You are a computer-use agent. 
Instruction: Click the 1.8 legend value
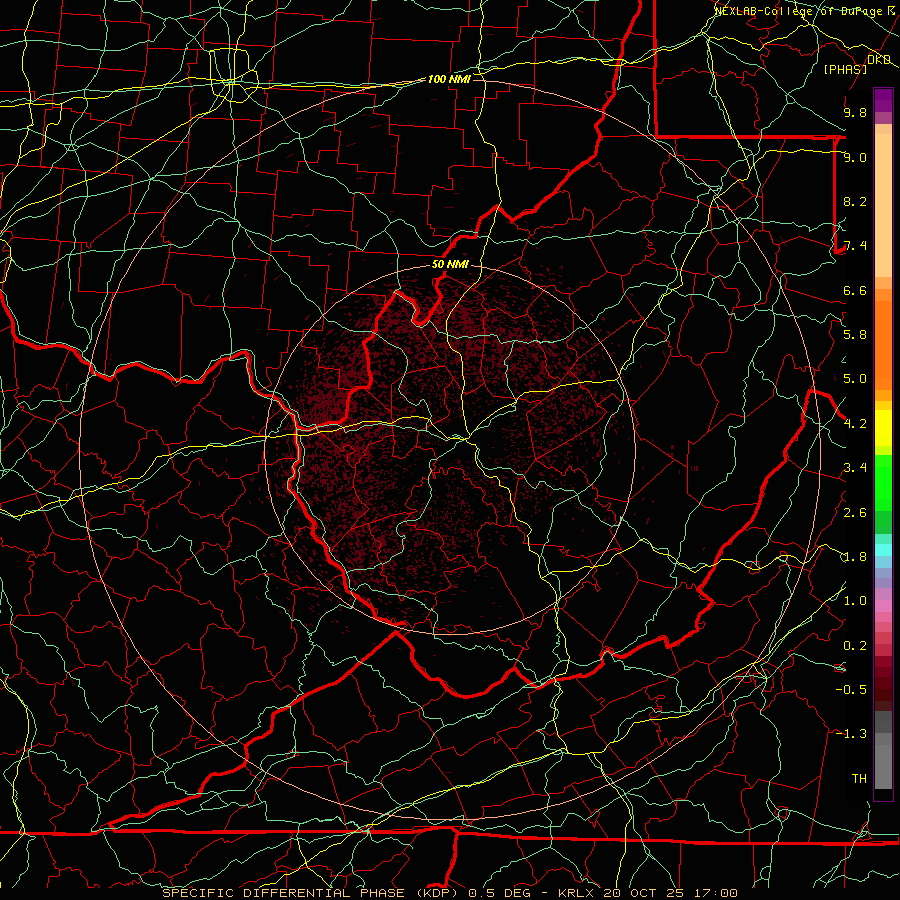coord(855,557)
